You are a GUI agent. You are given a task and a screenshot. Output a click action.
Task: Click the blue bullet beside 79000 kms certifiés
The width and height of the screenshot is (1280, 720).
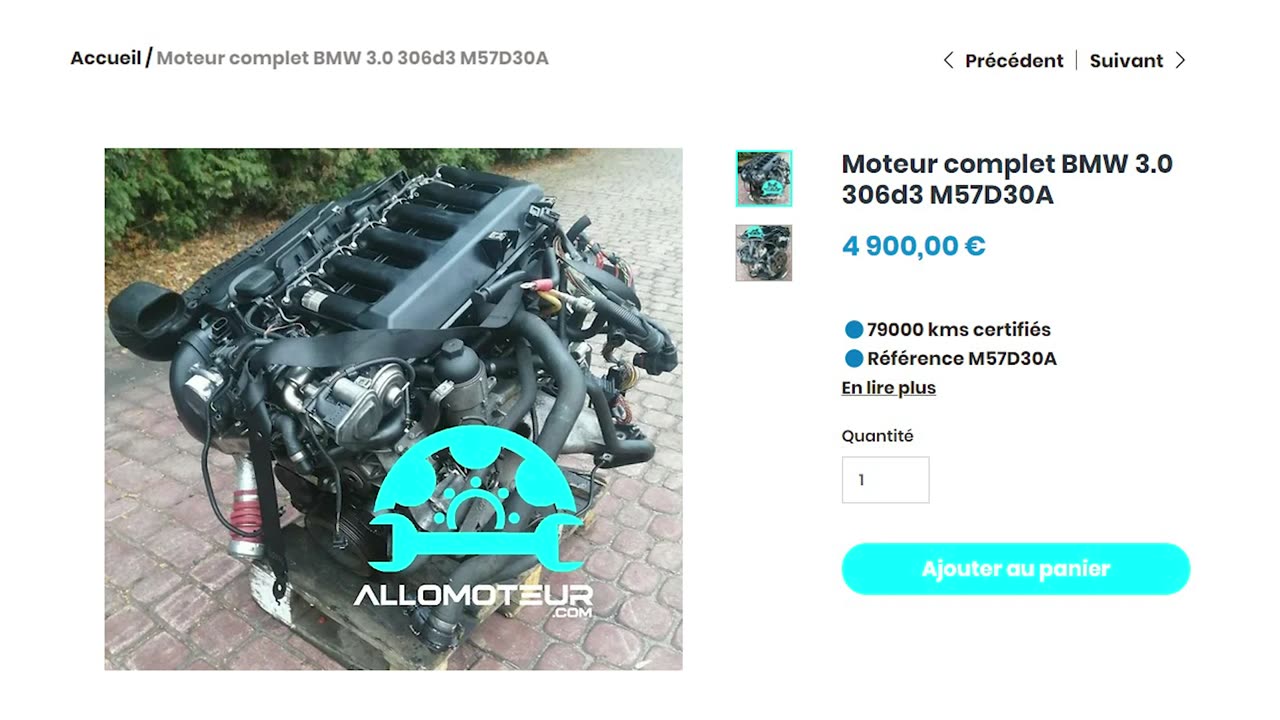[x=853, y=329]
